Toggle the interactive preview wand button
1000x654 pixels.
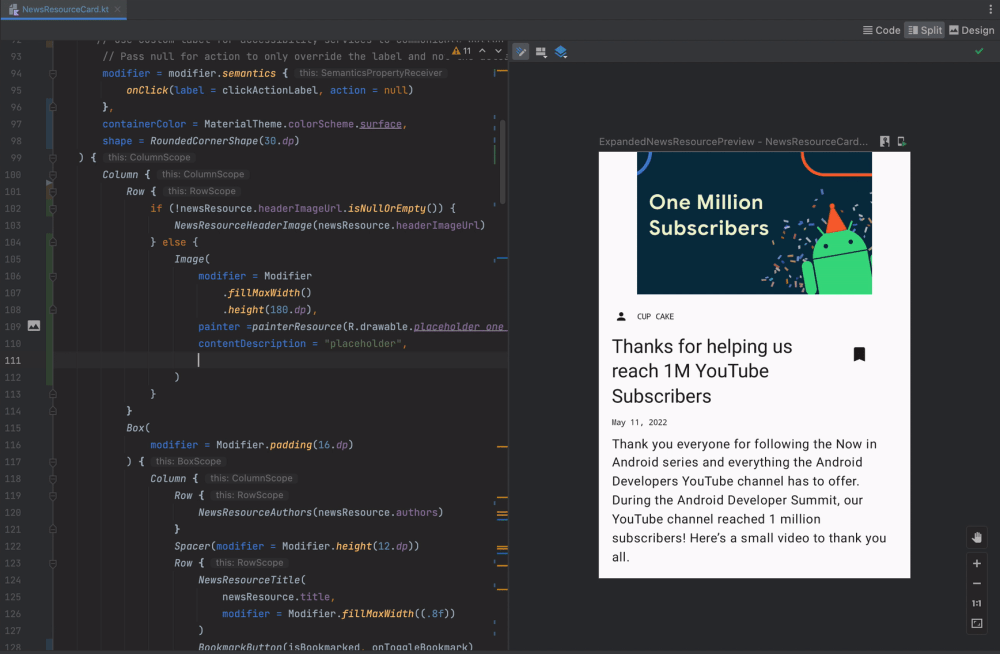tap(521, 51)
